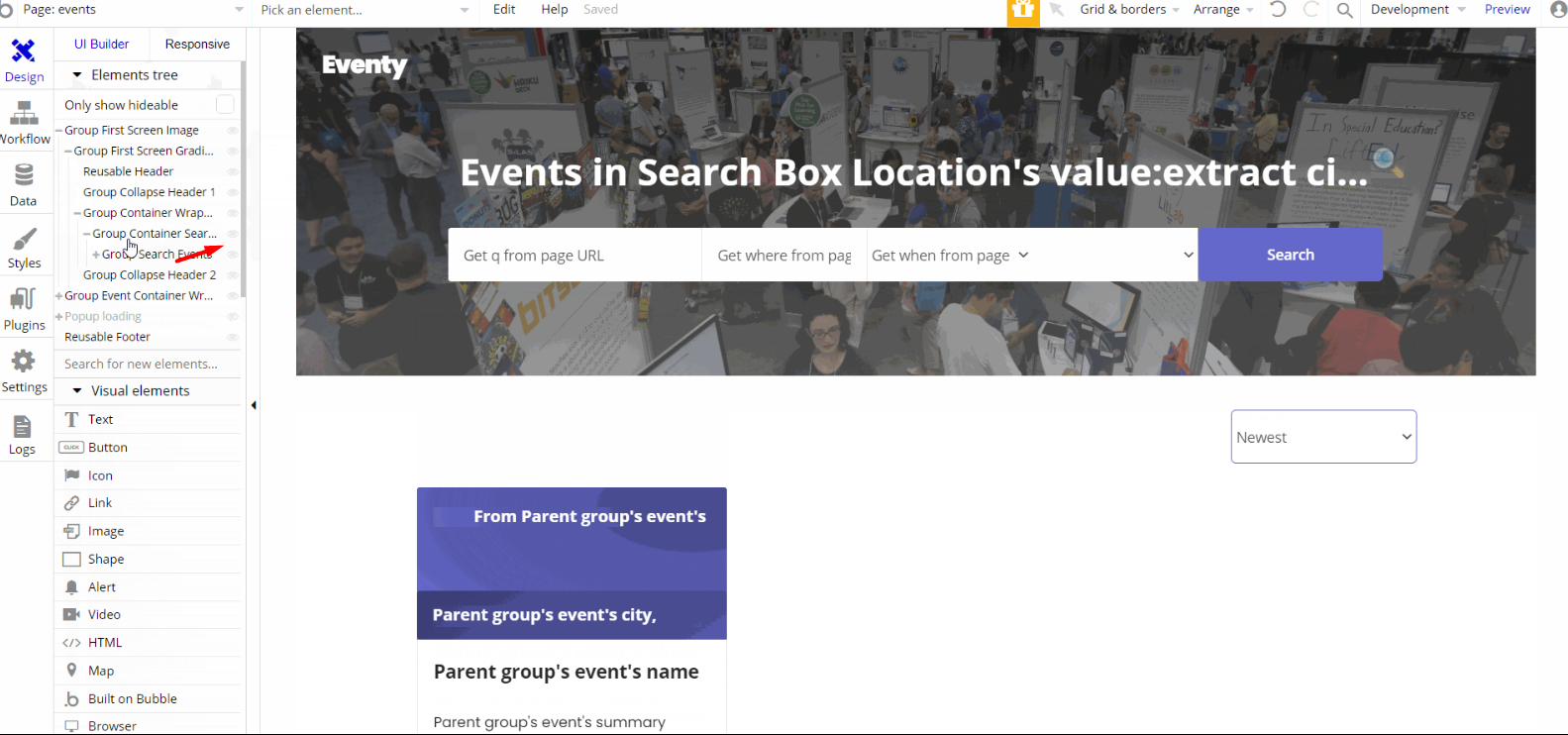Choose the Alert visual element
The height and width of the screenshot is (735, 1568).
pos(149,587)
